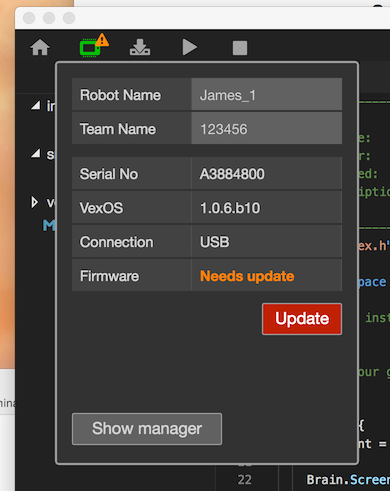Stop the program with the stop icon
Viewport: 390px width, 491px height.
(240, 48)
